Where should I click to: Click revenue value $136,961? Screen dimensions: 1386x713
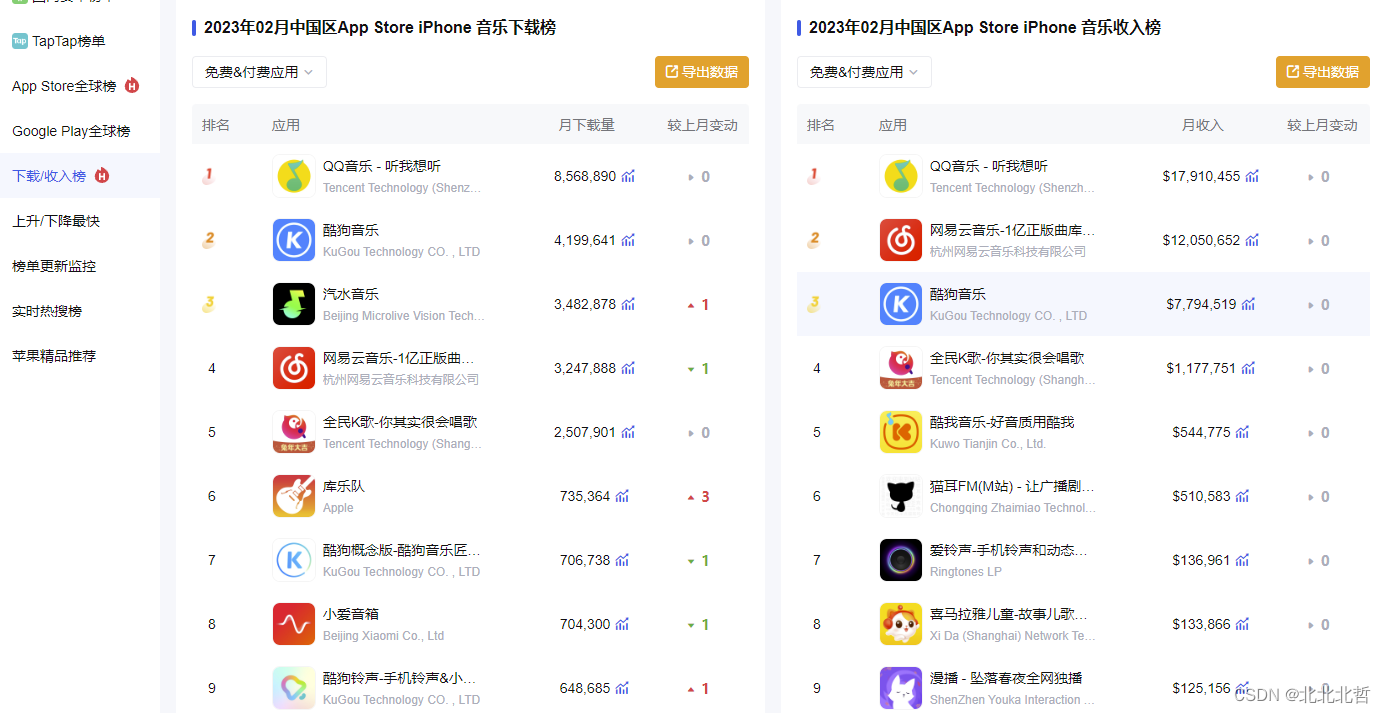(1201, 560)
